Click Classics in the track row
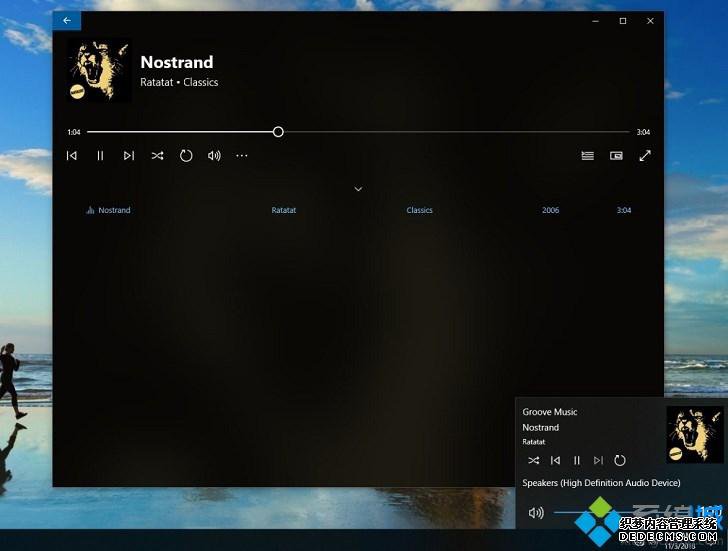 (x=419, y=210)
